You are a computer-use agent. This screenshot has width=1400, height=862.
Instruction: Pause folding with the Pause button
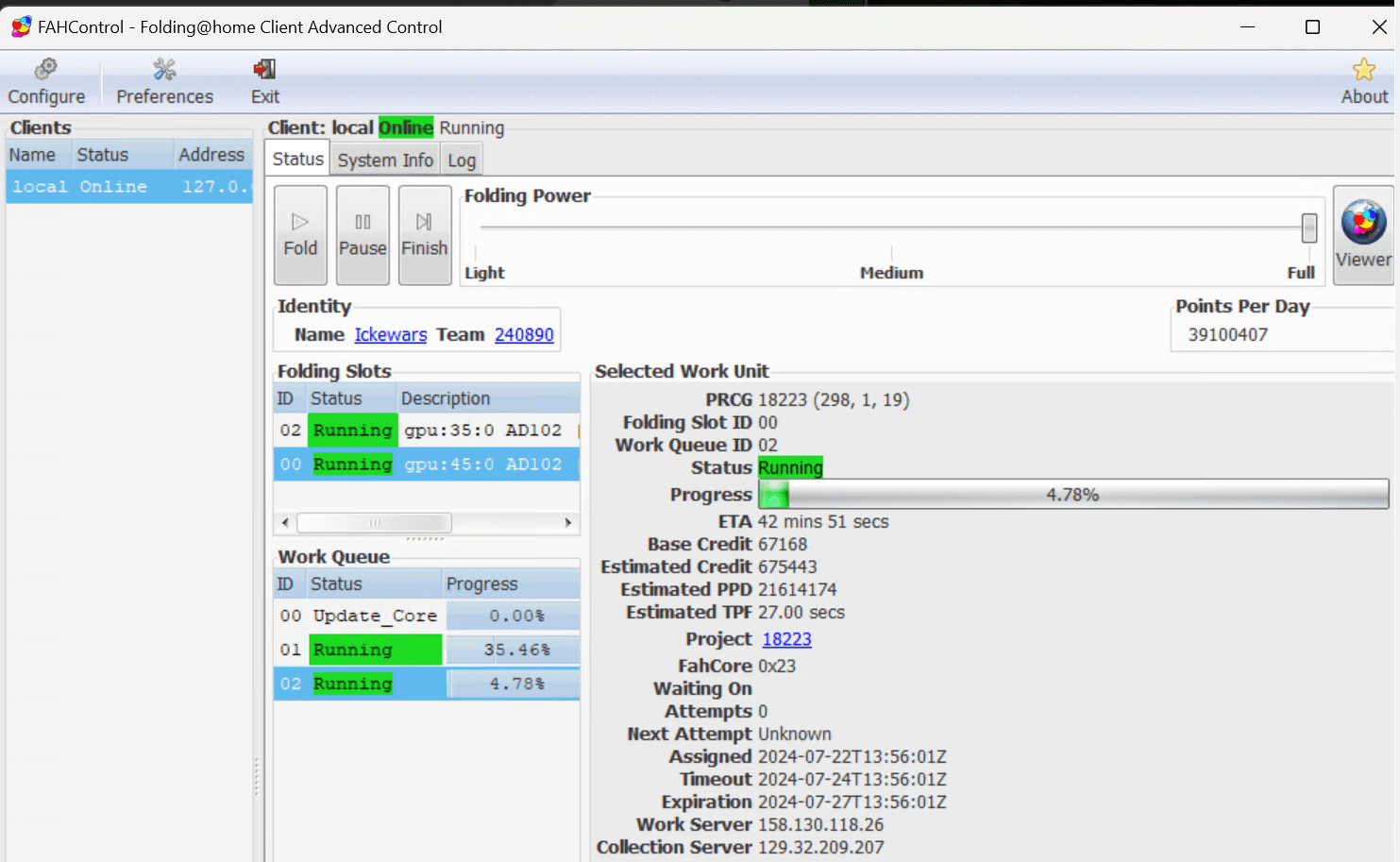(363, 235)
